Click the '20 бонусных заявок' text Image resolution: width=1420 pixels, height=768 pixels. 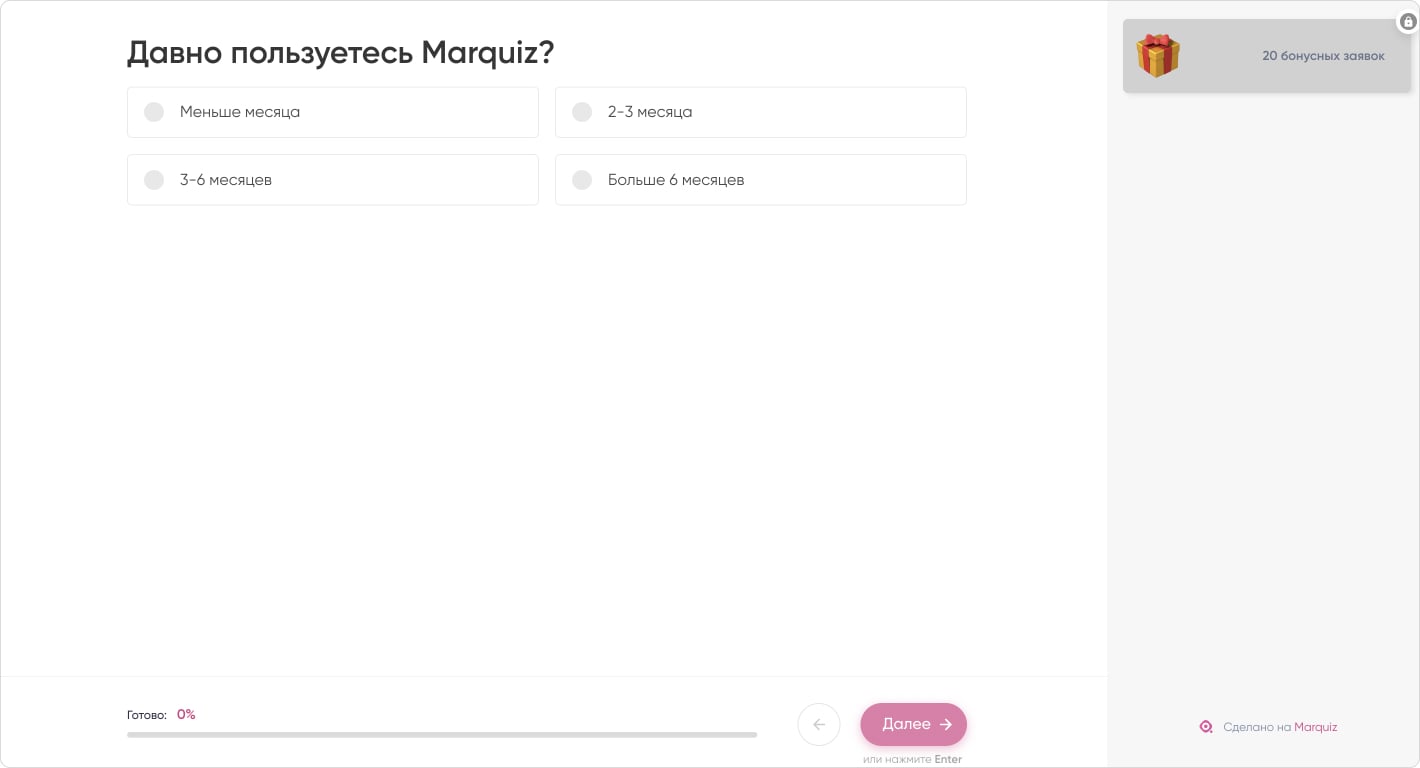point(1323,56)
